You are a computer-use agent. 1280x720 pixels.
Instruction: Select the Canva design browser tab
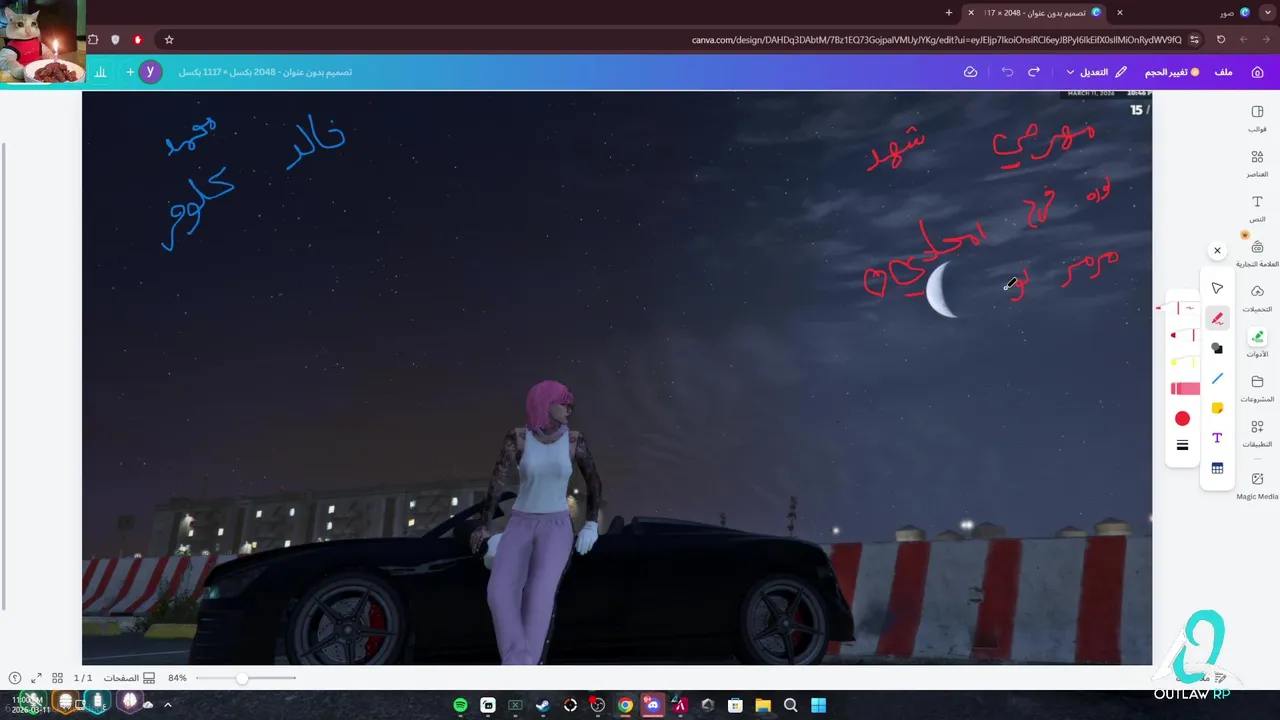pos(1041,12)
